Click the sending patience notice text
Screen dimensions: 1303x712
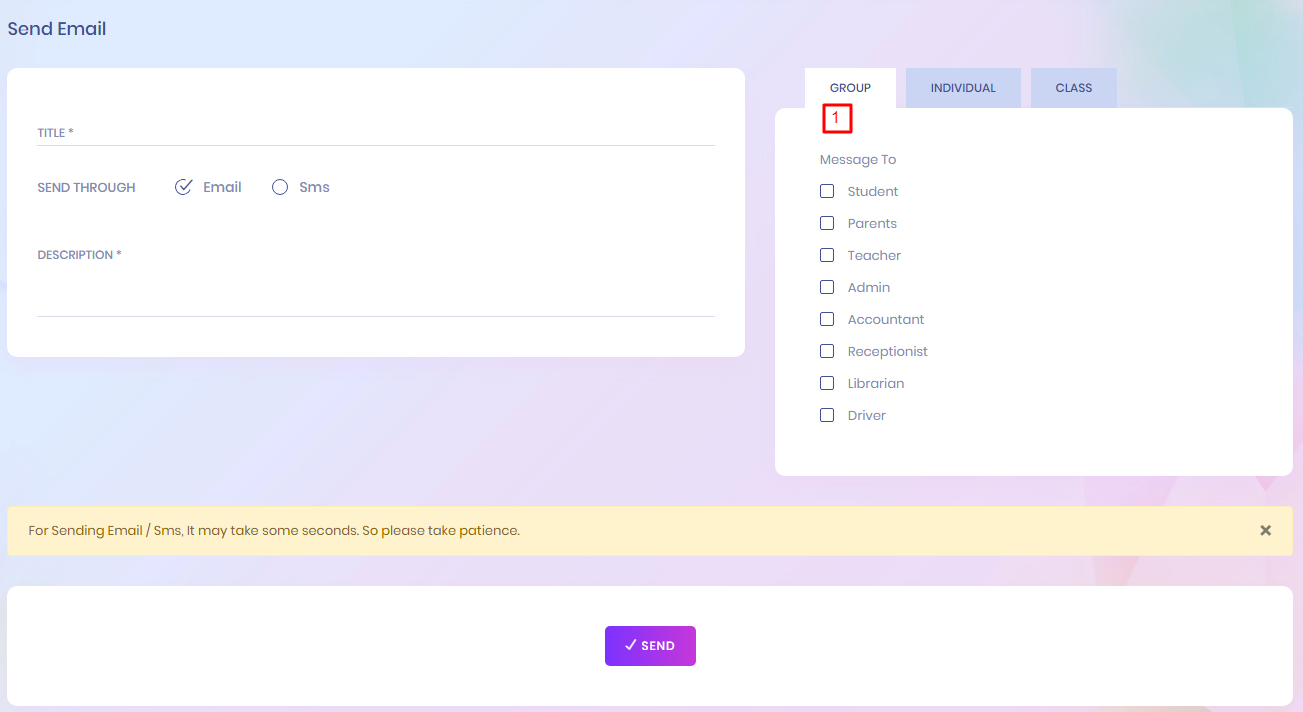tap(274, 530)
